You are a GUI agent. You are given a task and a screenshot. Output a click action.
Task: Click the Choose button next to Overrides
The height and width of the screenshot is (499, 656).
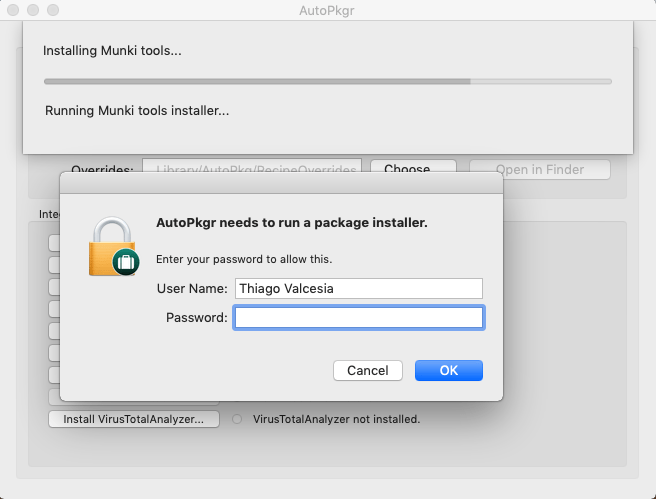click(413, 169)
